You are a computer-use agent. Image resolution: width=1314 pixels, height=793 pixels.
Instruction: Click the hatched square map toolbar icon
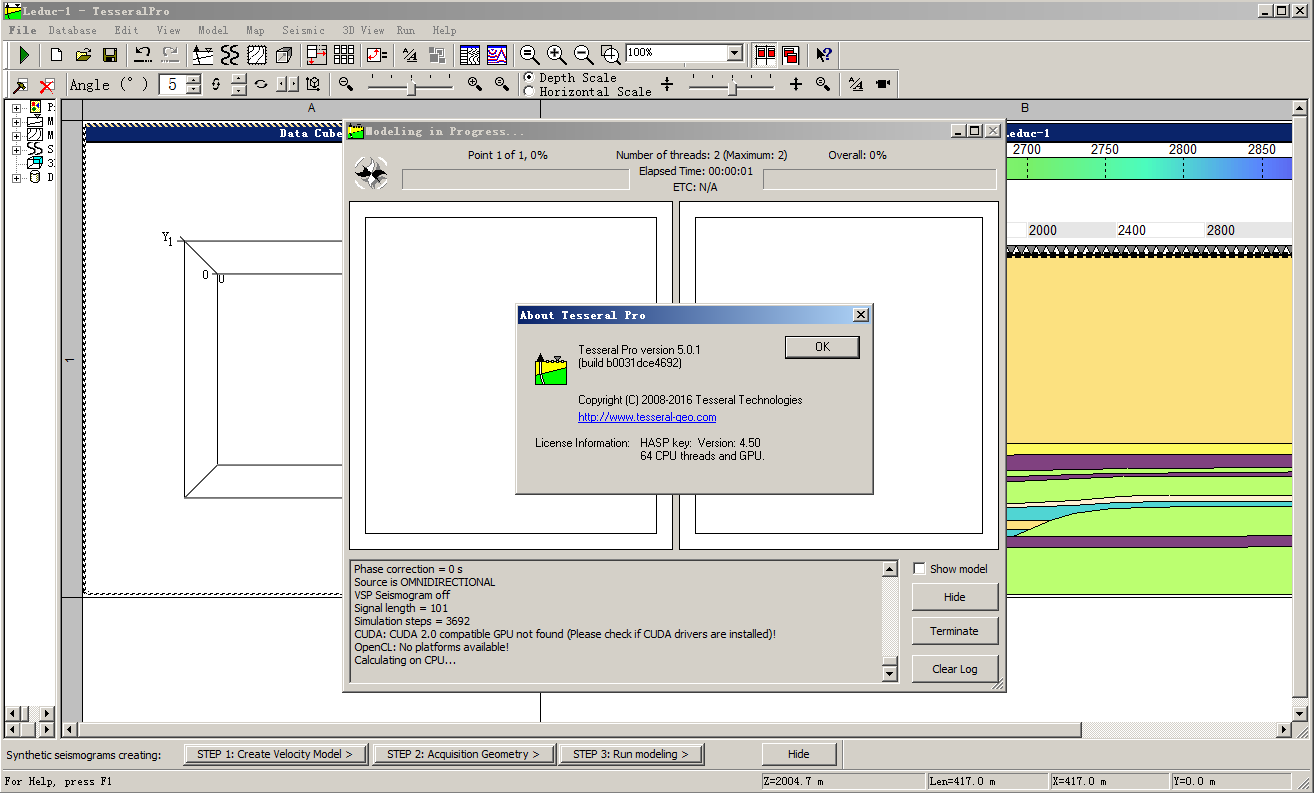click(x=257, y=55)
